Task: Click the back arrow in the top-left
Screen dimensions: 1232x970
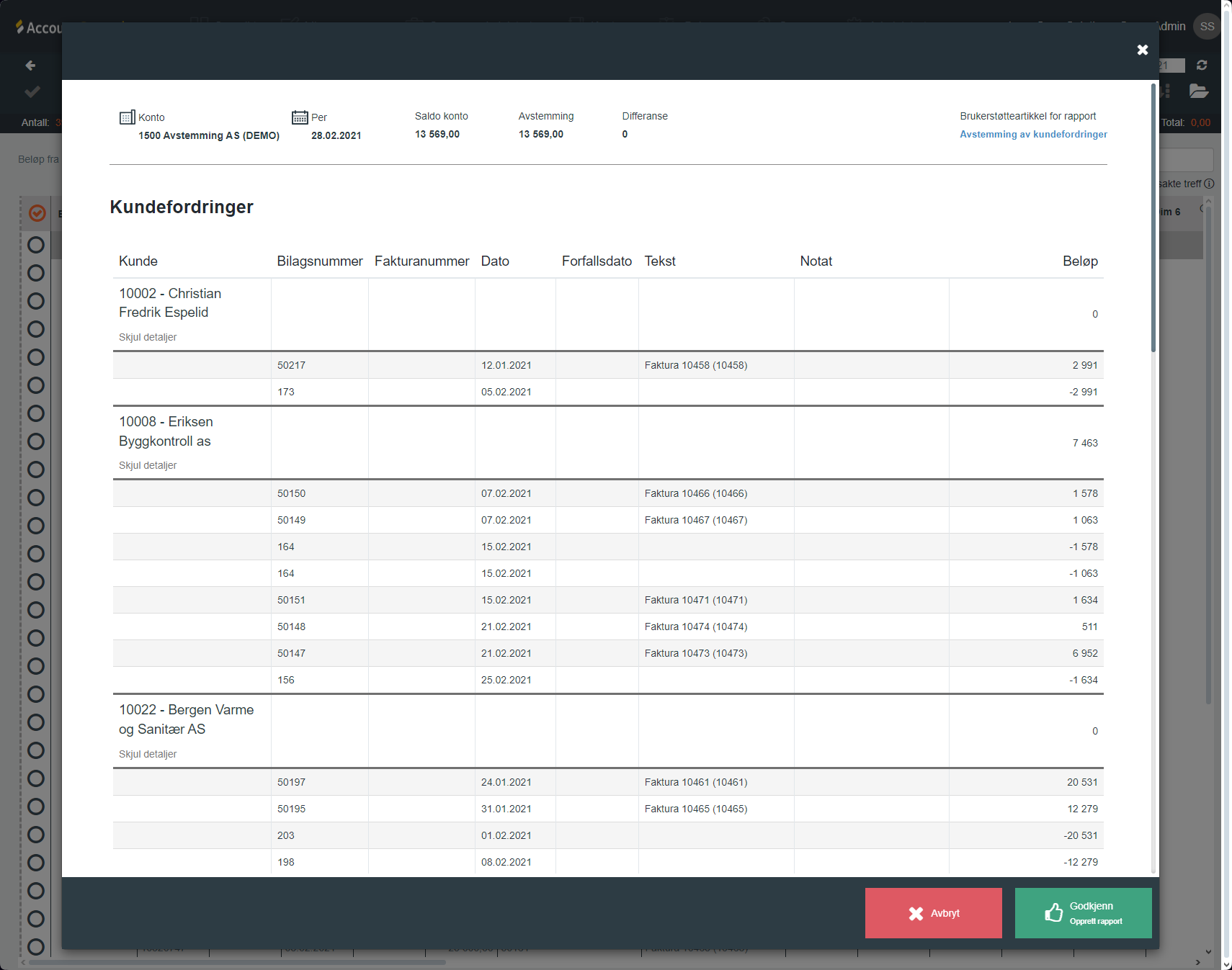Action: pos(30,66)
